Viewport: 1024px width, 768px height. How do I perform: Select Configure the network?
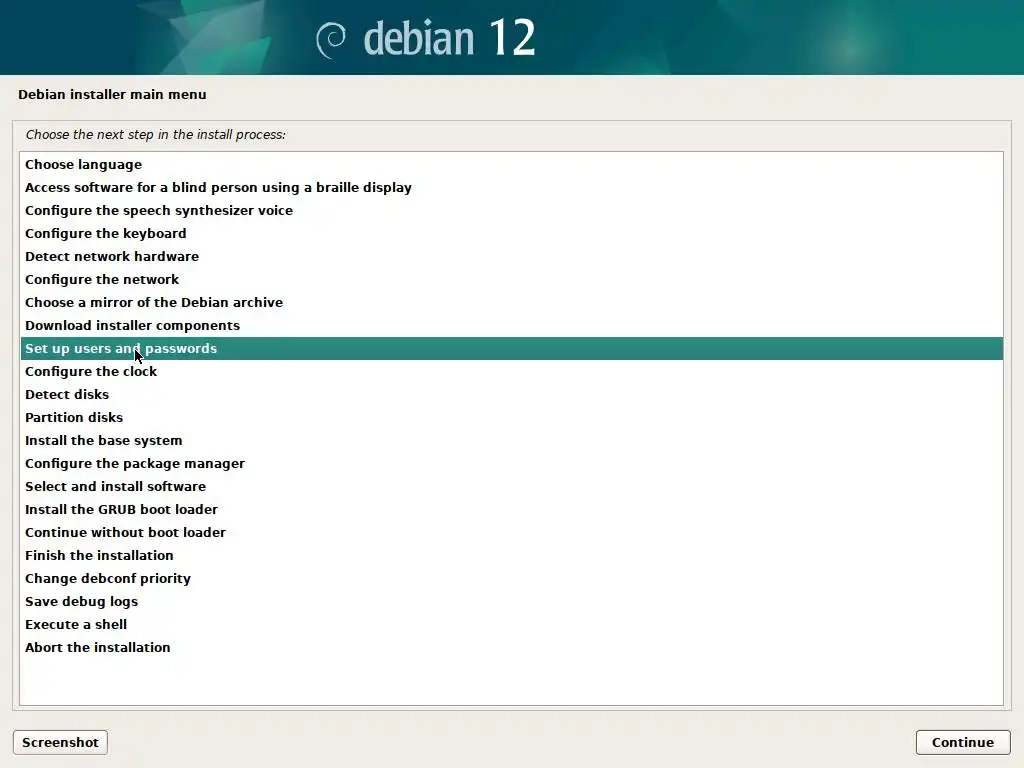[x=511, y=280]
